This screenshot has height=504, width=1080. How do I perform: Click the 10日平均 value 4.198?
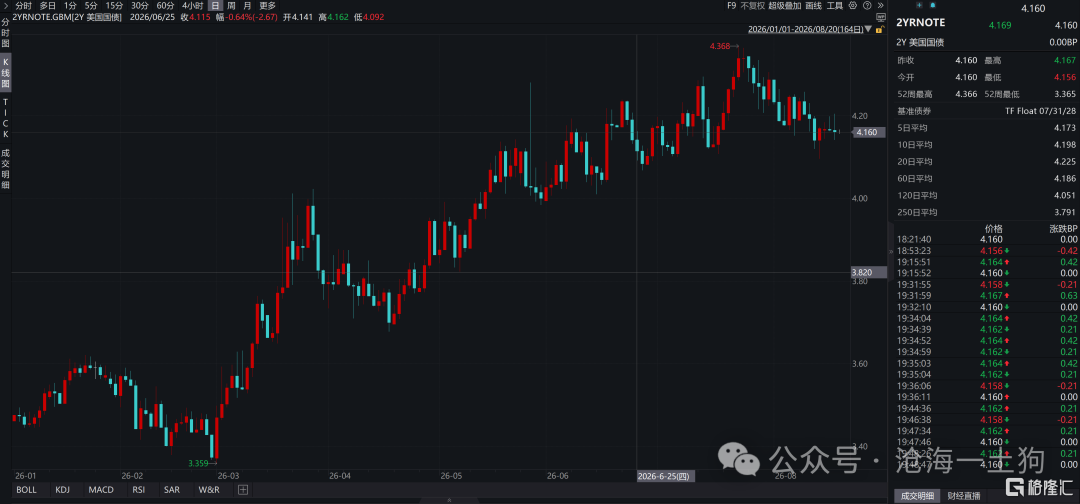coord(1064,145)
